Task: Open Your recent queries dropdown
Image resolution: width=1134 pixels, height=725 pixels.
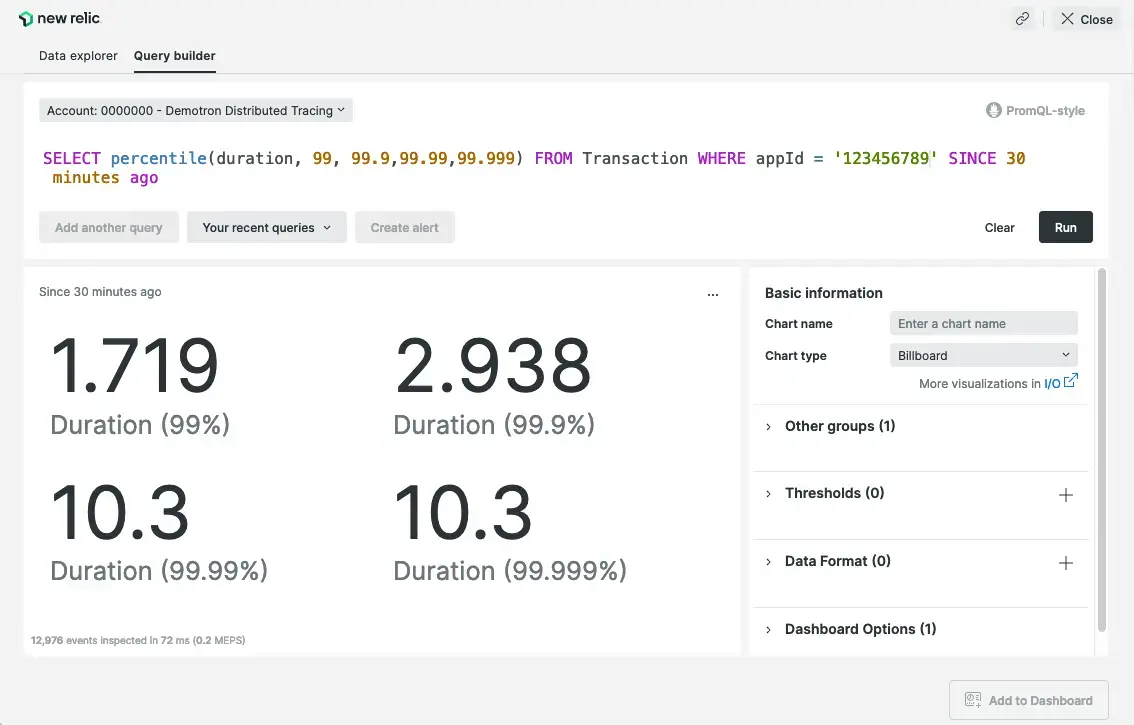Action: (266, 228)
